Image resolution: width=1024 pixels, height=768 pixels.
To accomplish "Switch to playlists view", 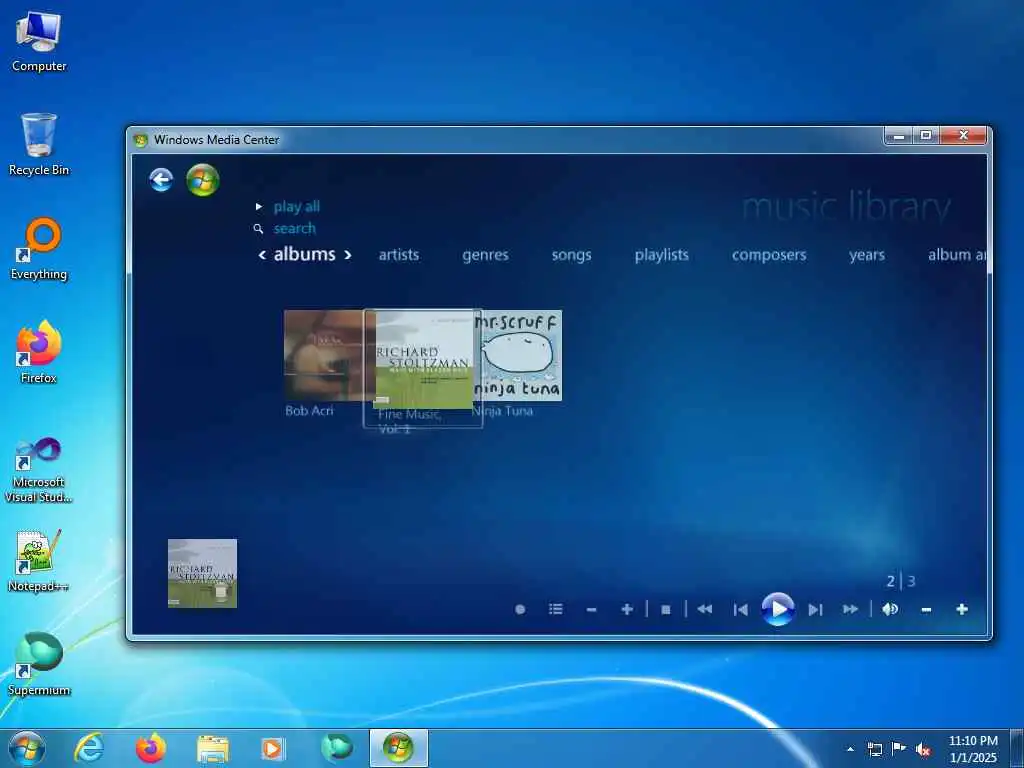I will tap(662, 255).
